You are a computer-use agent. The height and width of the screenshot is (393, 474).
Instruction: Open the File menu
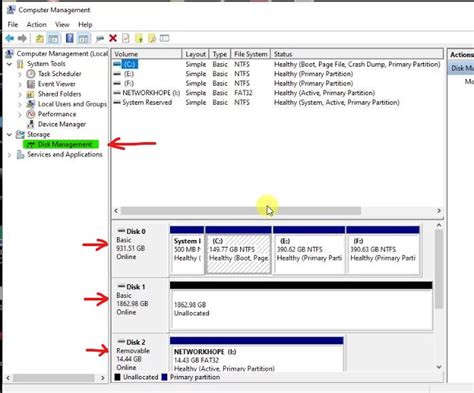pyautogui.click(x=13, y=24)
